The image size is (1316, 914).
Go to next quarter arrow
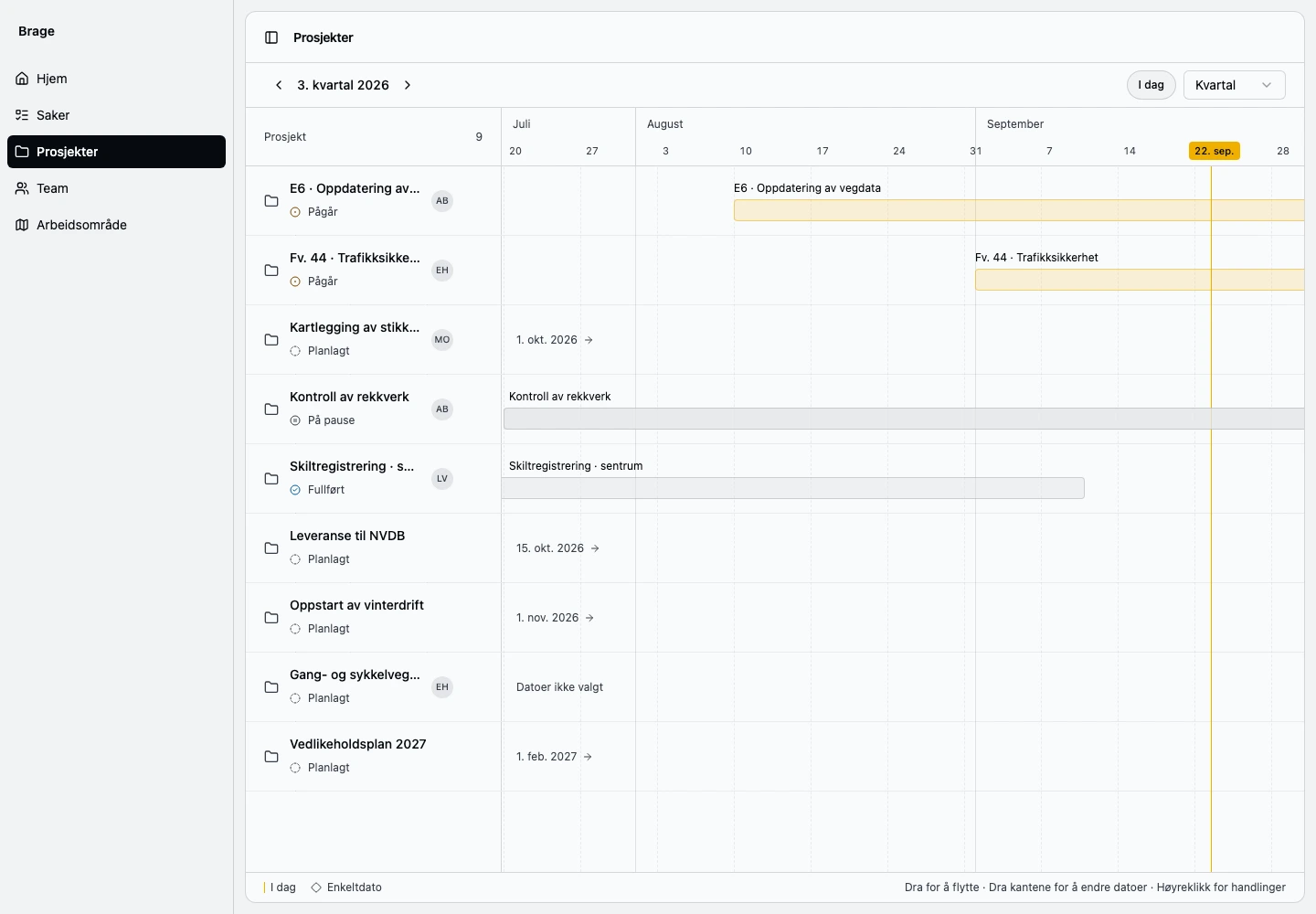pyautogui.click(x=408, y=85)
